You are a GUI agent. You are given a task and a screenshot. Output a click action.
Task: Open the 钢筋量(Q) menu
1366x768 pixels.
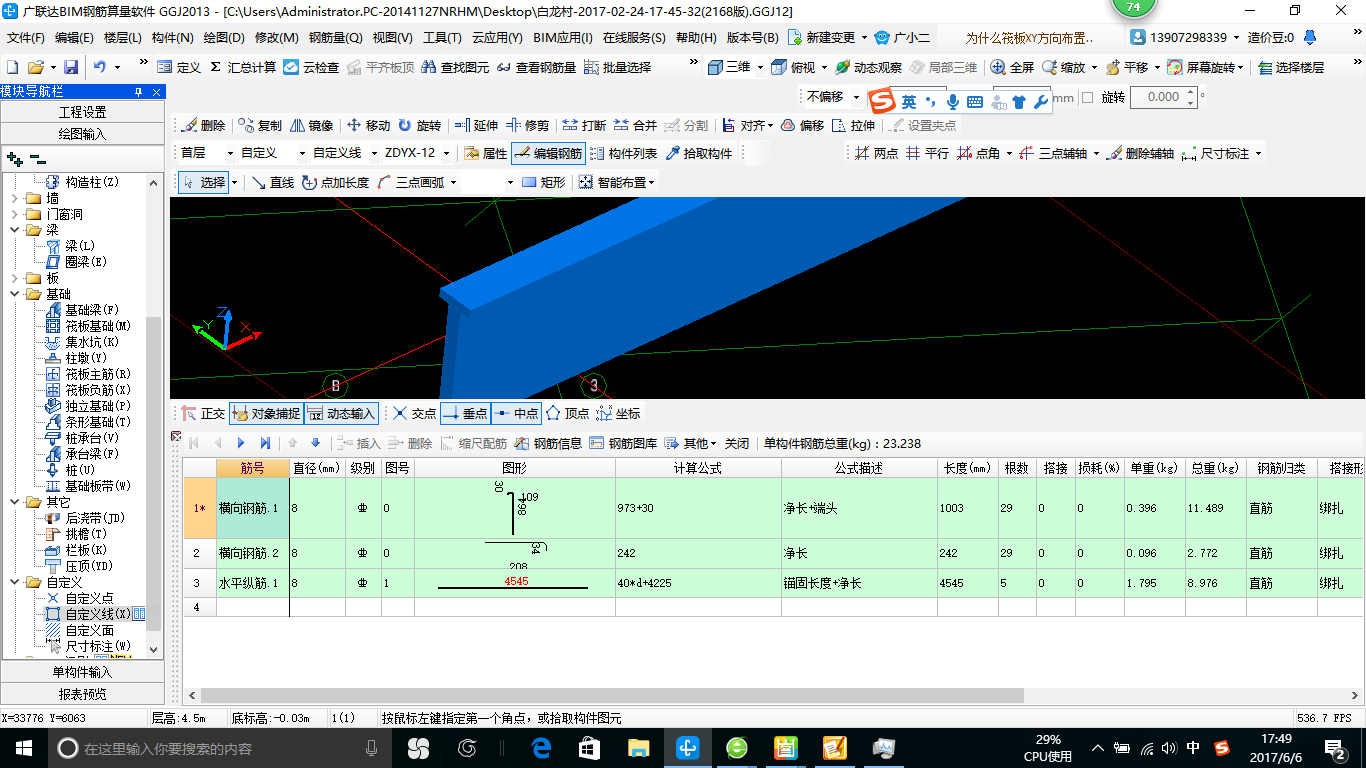click(x=335, y=37)
